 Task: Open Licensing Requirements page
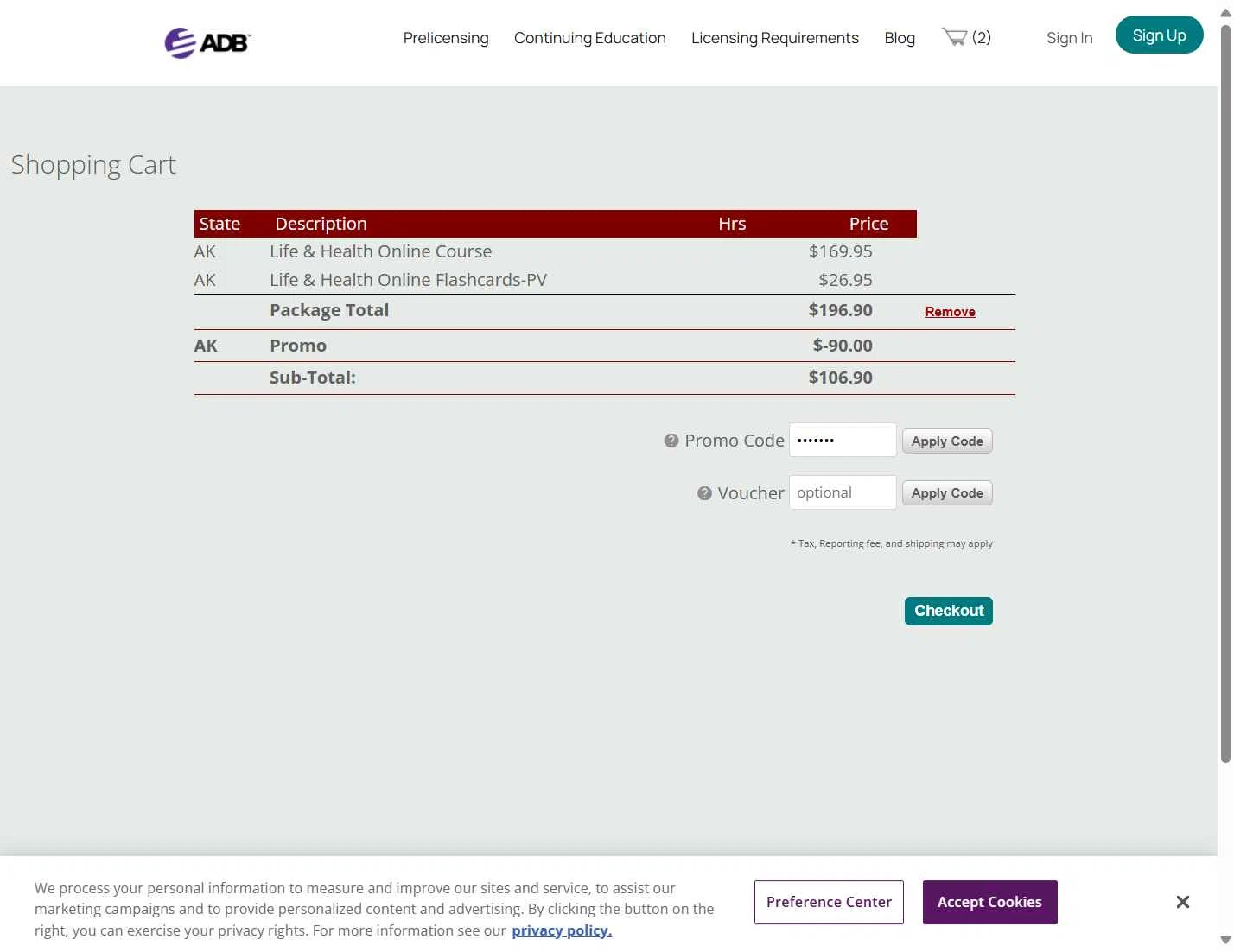[775, 38]
